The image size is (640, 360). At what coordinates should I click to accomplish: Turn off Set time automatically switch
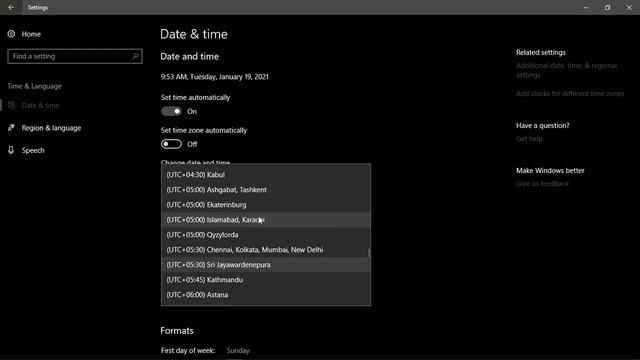tap(171, 111)
